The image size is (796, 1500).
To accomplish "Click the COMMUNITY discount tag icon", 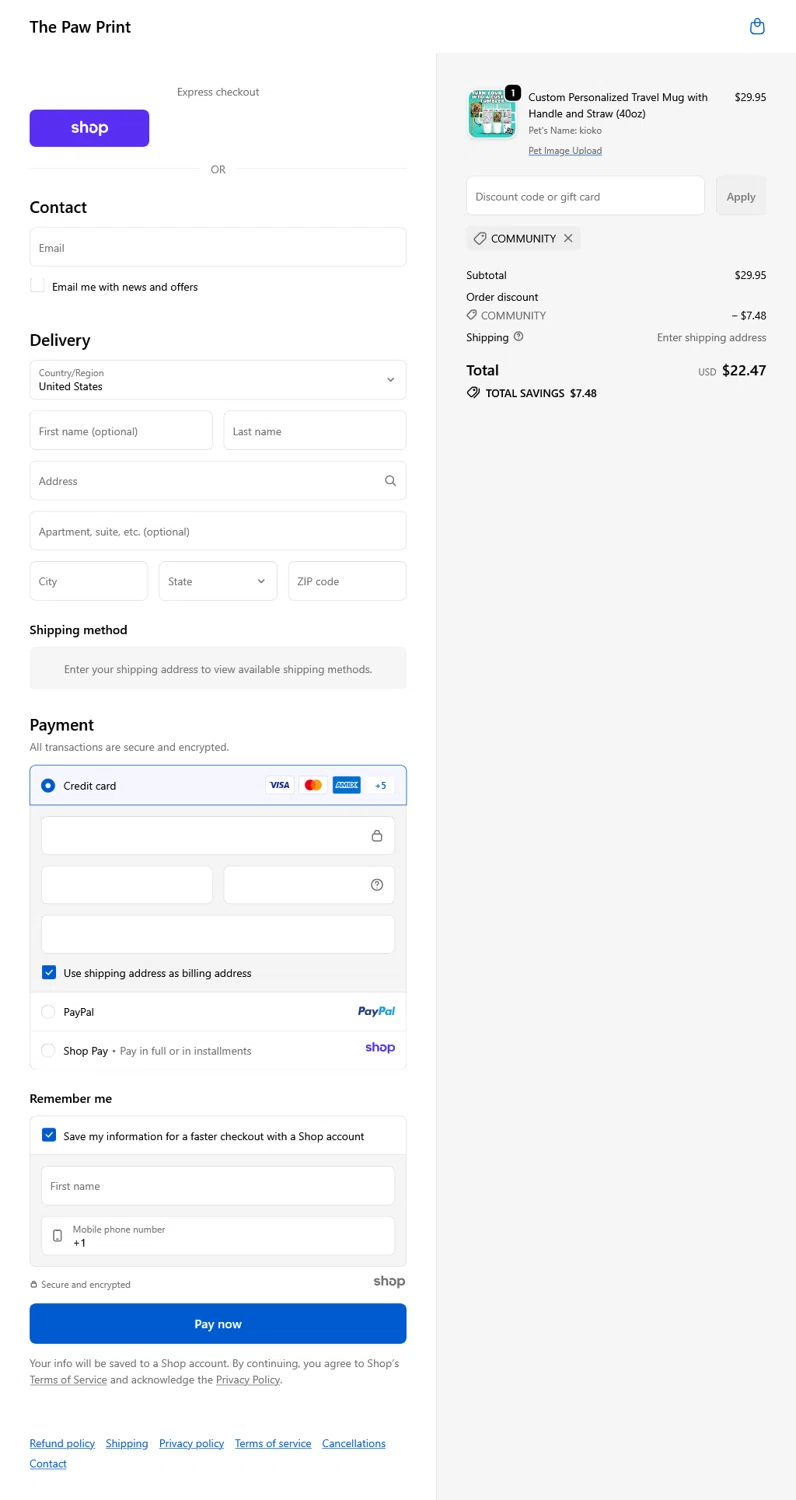I will [x=480, y=239].
